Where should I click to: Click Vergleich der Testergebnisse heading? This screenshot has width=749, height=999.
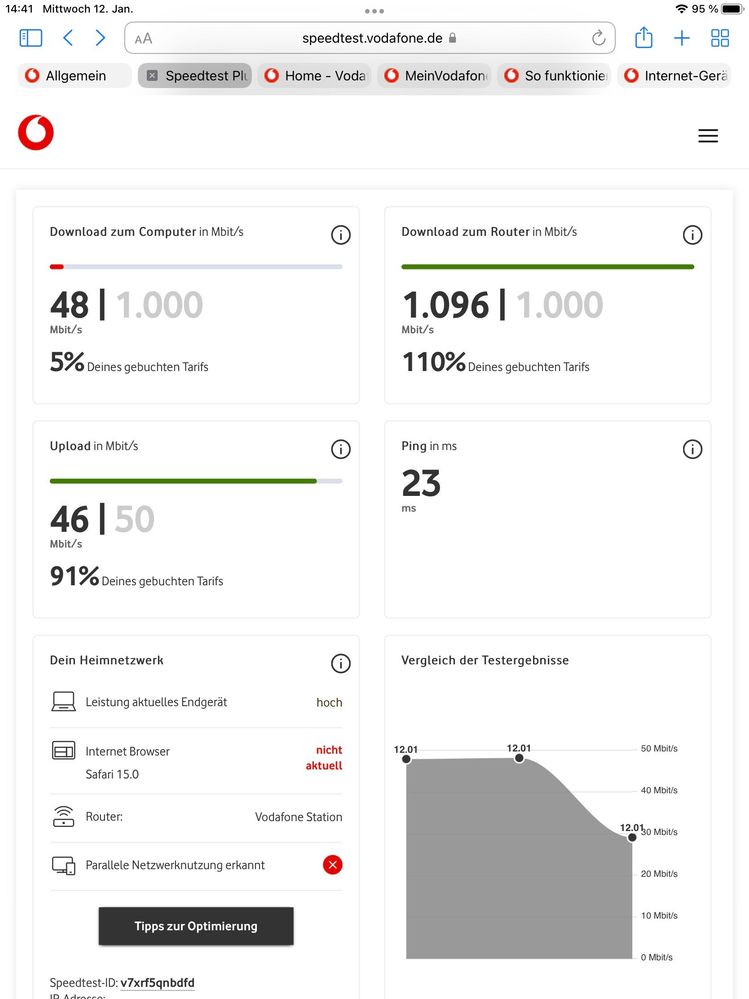coord(485,660)
